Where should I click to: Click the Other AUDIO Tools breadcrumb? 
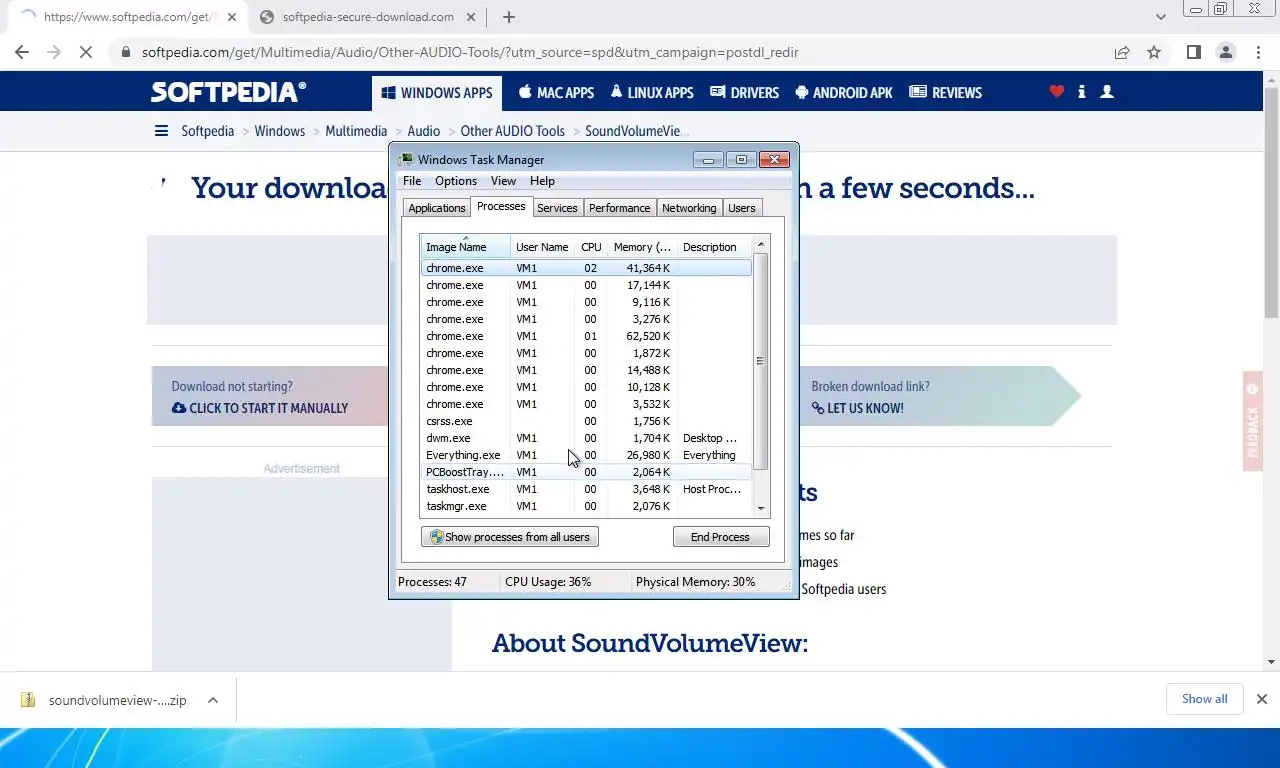[x=512, y=131]
